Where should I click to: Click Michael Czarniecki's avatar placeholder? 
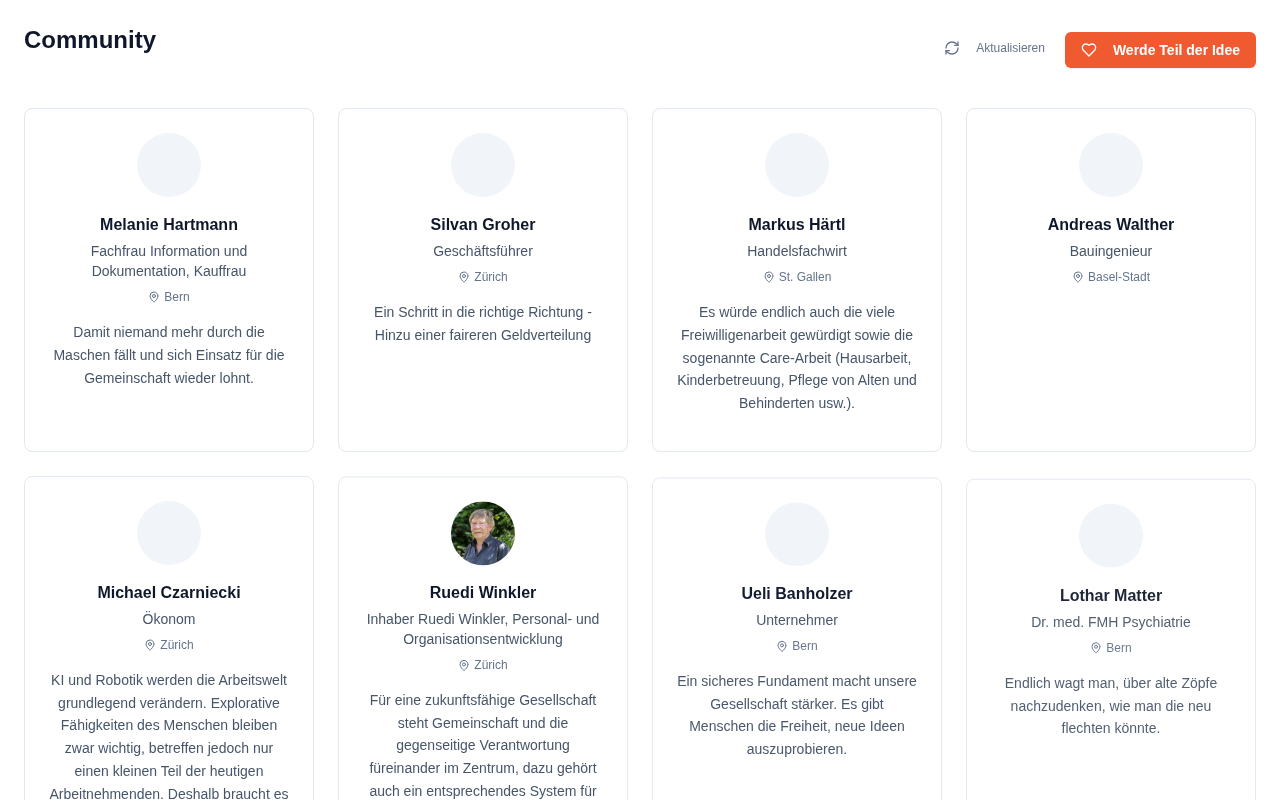169,533
